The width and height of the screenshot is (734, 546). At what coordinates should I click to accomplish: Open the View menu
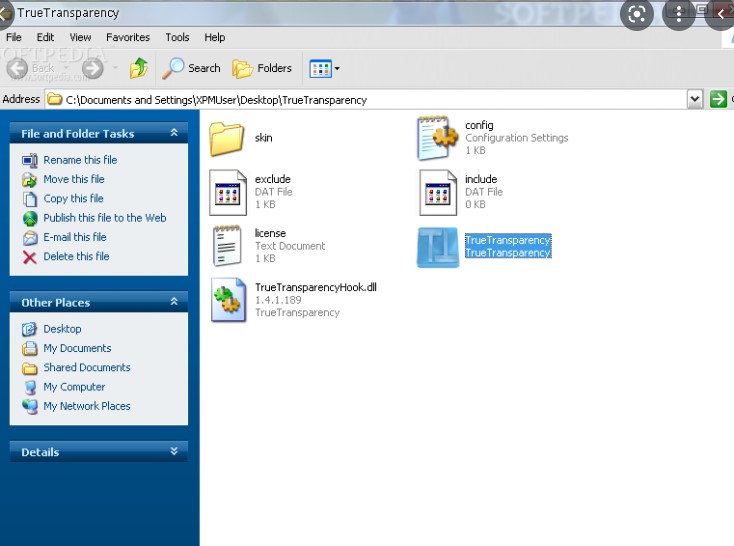pos(80,37)
